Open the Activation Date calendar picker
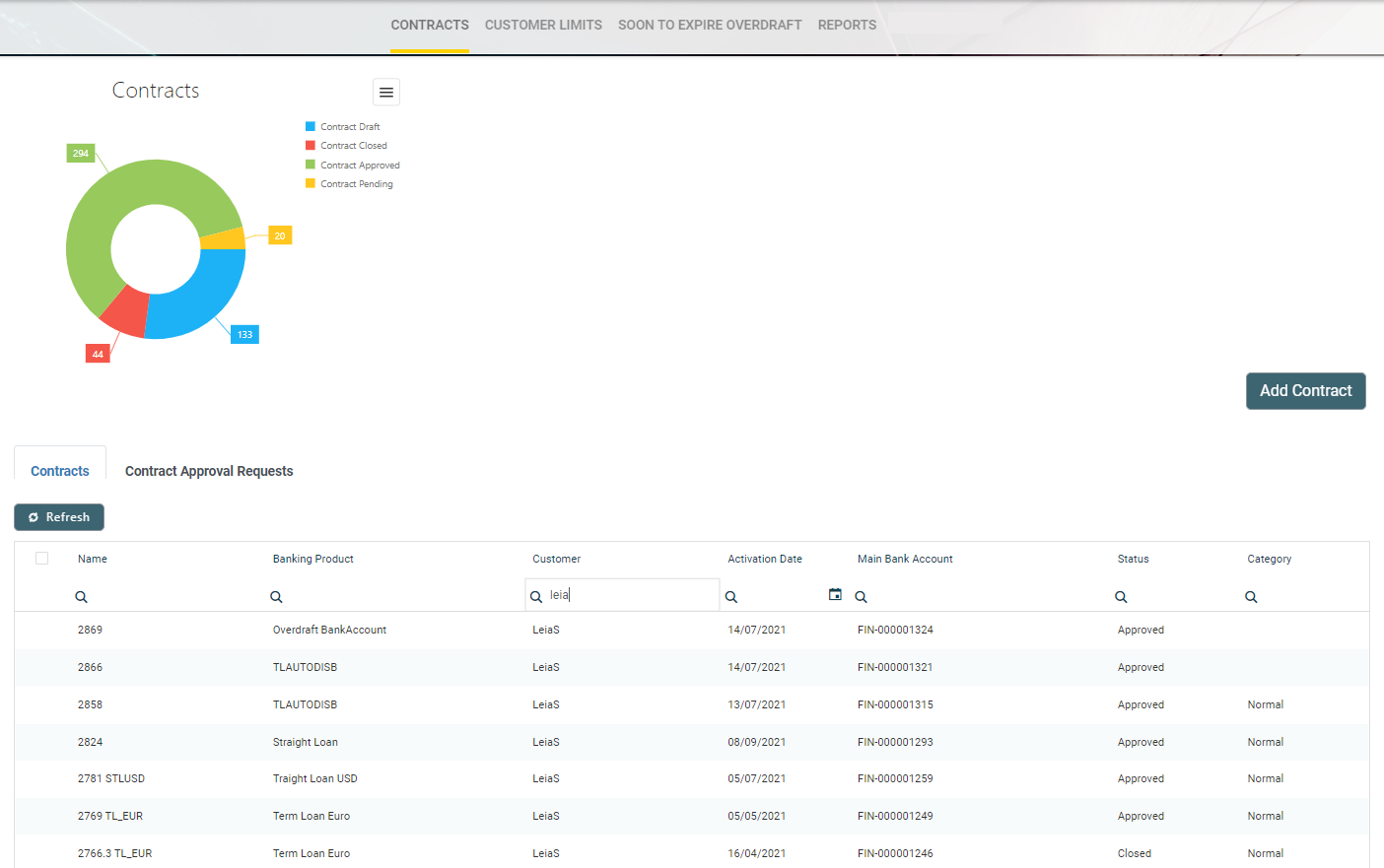1384x868 pixels. click(x=835, y=594)
